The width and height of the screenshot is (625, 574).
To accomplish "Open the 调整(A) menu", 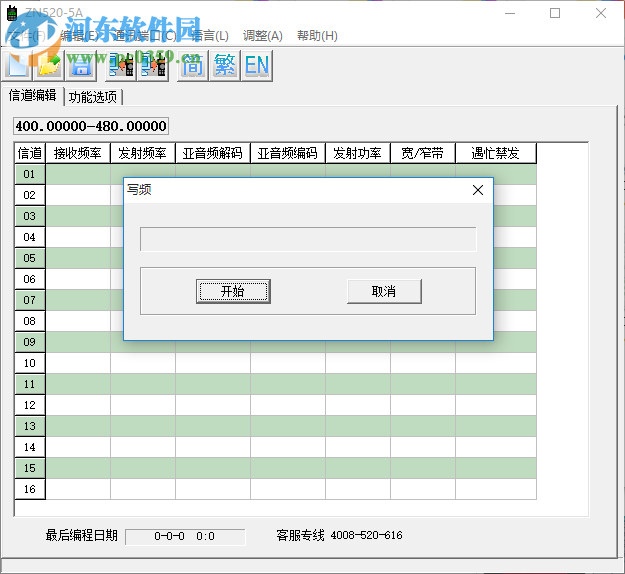I will (x=263, y=36).
